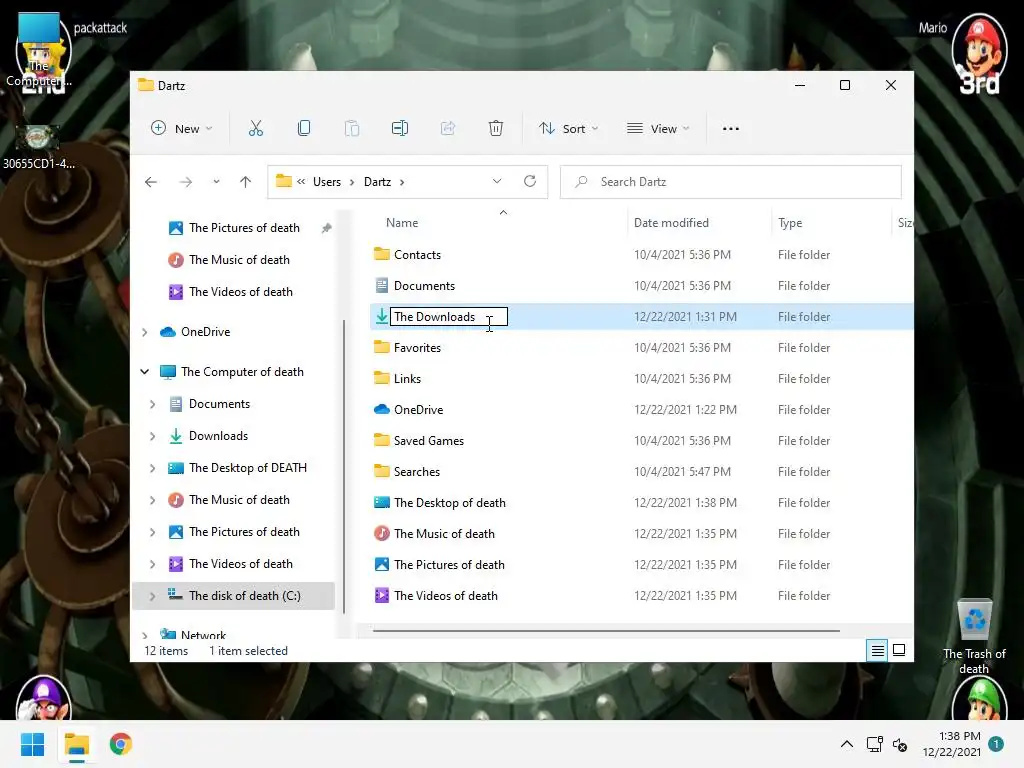This screenshot has width=1024, height=768.
Task: Collapse The Computer of death tree
Action: pos(145,372)
